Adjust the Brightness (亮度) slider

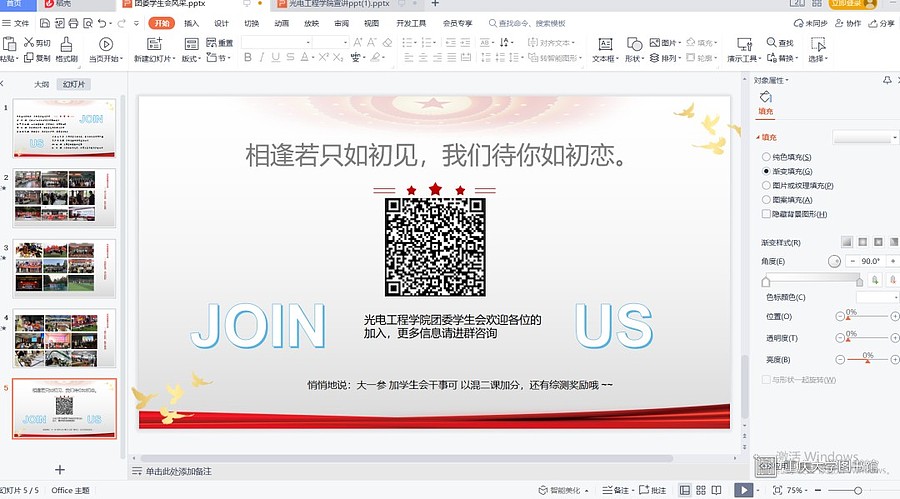pyautogui.click(x=867, y=359)
